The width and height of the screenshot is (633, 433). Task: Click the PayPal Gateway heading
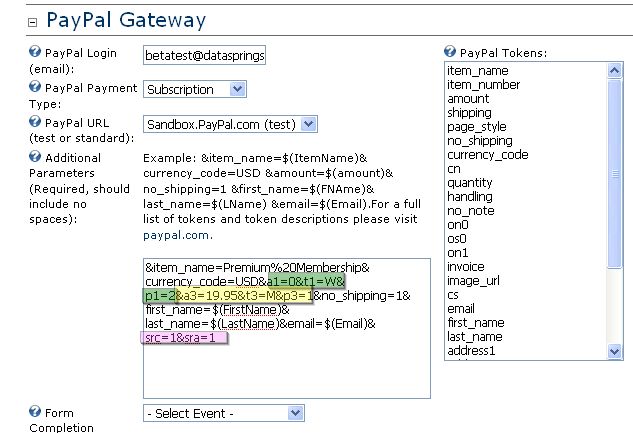click(x=126, y=20)
